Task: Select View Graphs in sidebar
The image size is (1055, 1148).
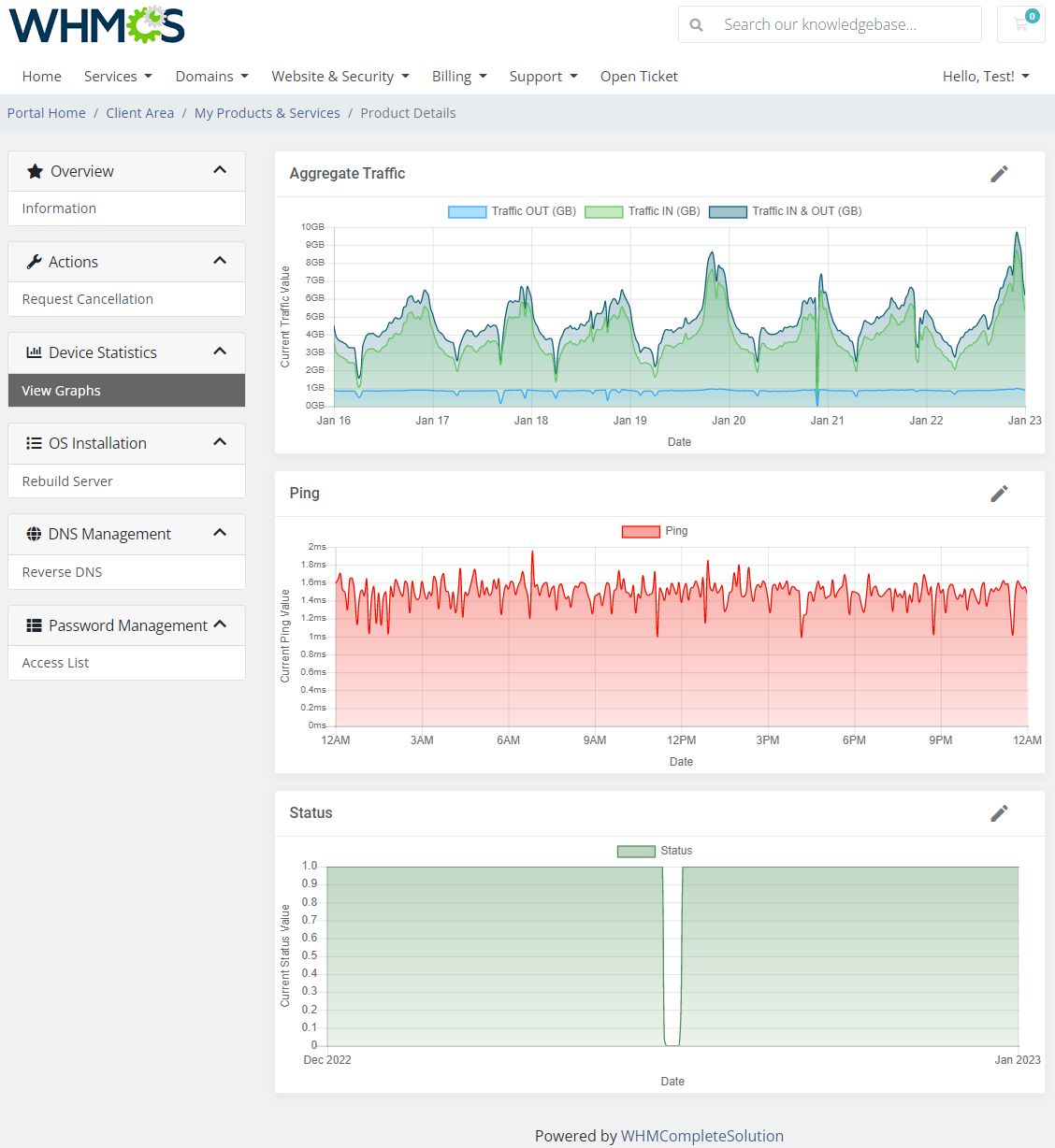Action: (x=126, y=391)
